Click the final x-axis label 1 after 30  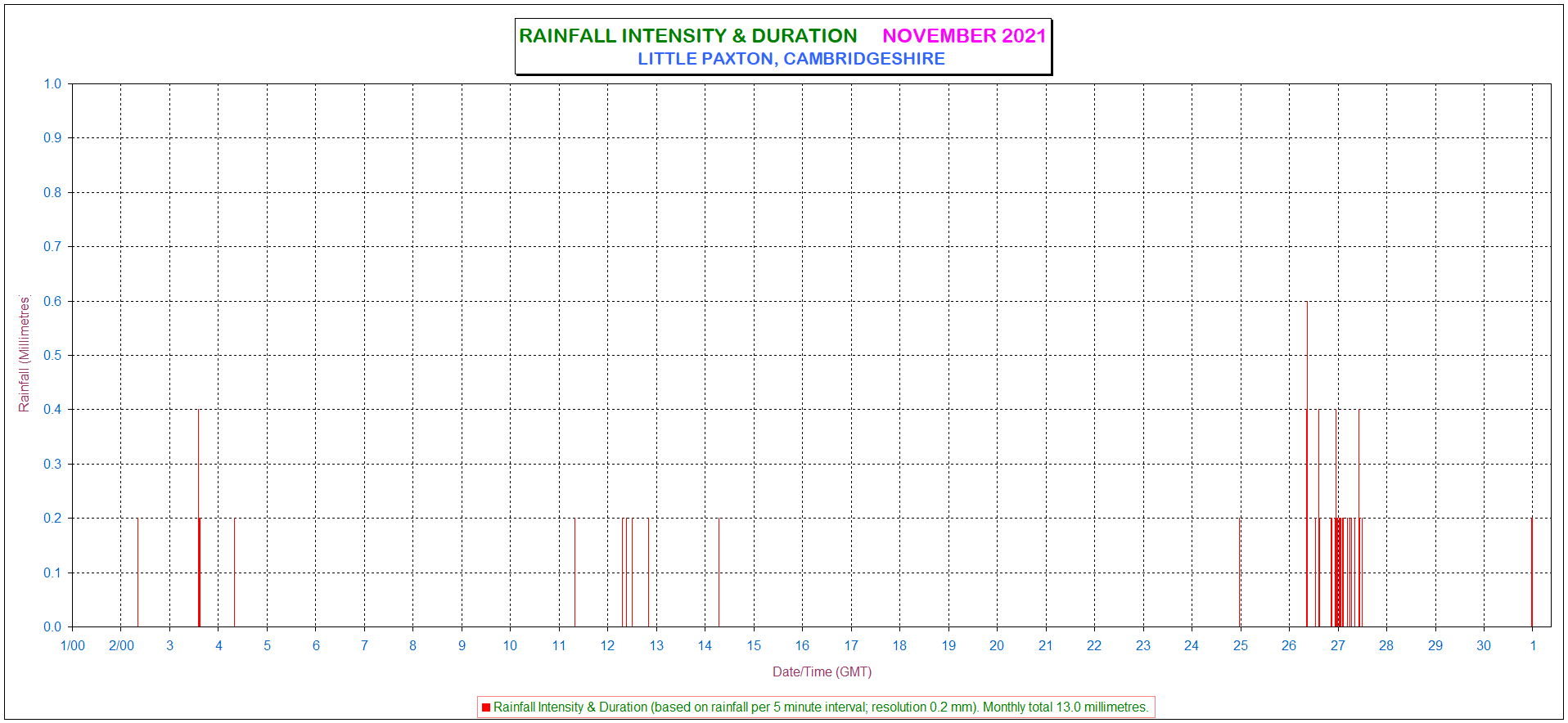(x=1533, y=646)
